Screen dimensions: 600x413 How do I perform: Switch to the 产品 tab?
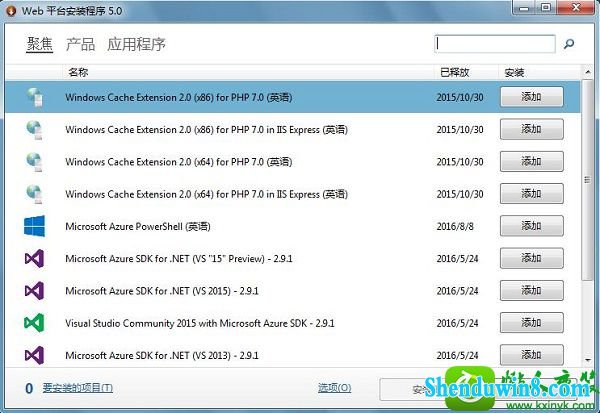tap(80, 44)
